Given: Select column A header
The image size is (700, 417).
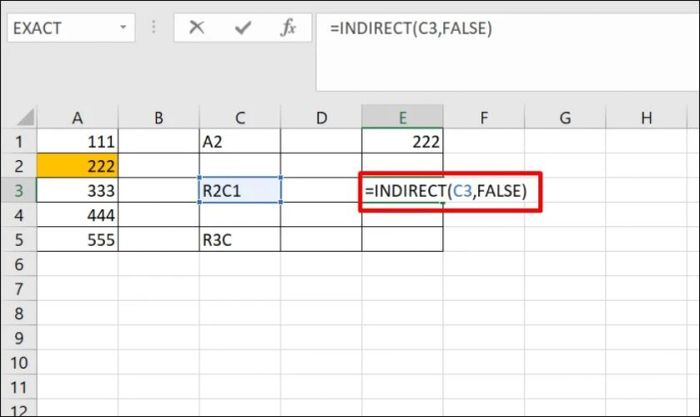Looking at the screenshot, I should tap(78, 118).
